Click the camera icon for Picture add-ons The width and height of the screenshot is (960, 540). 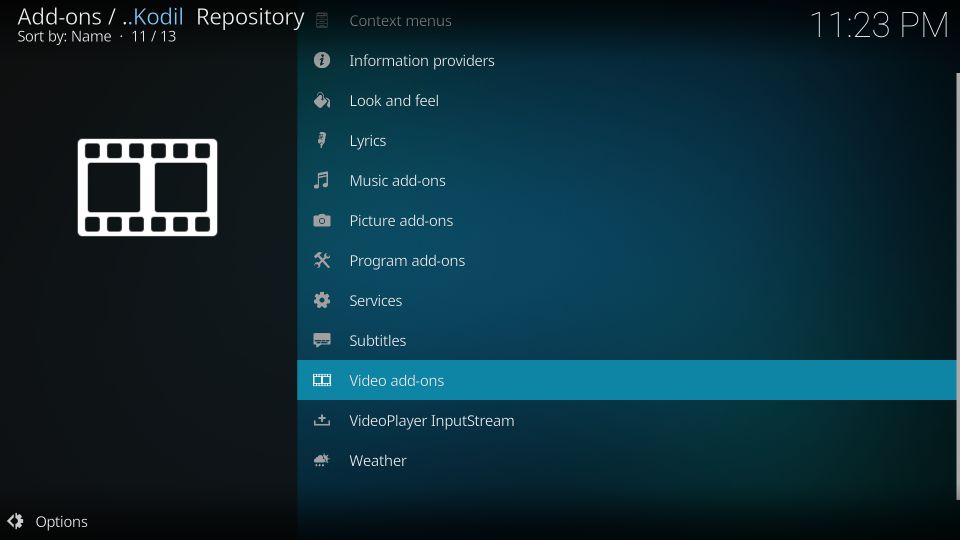coord(321,220)
